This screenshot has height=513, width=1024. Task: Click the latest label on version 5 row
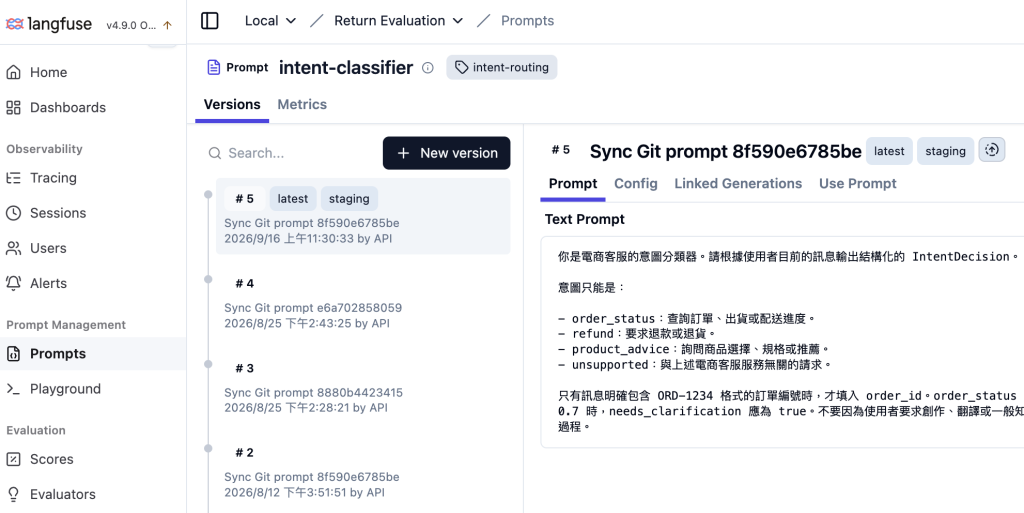tap(293, 199)
